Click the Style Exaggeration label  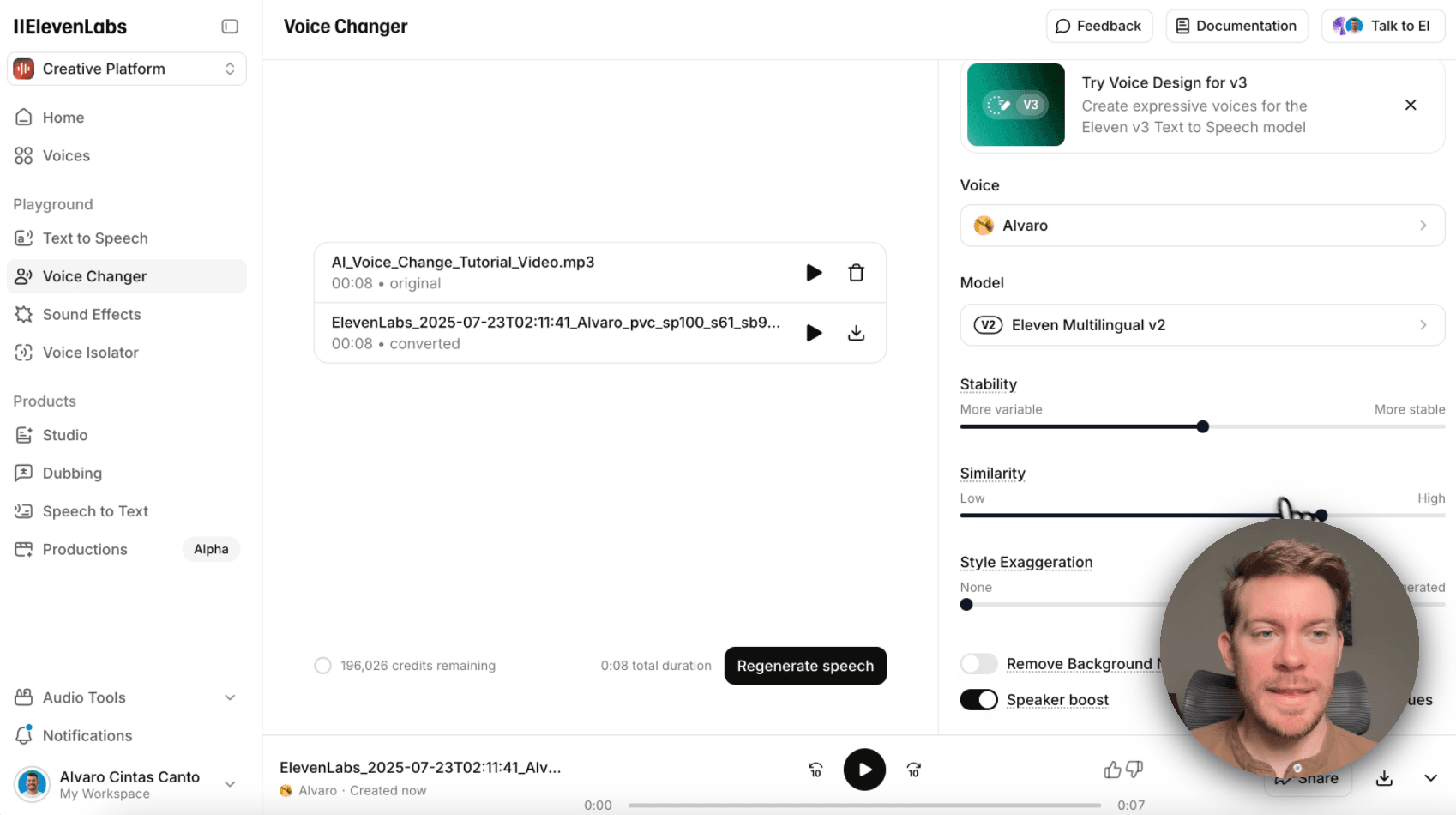point(1026,562)
